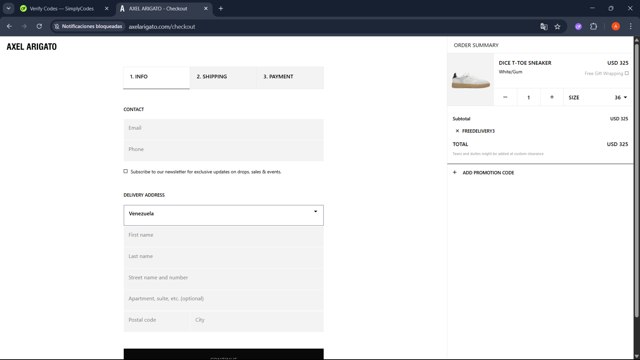Tick the Free Gift Wrapping checkbox
This screenshot has width=640, height=360.
(627, 73)
